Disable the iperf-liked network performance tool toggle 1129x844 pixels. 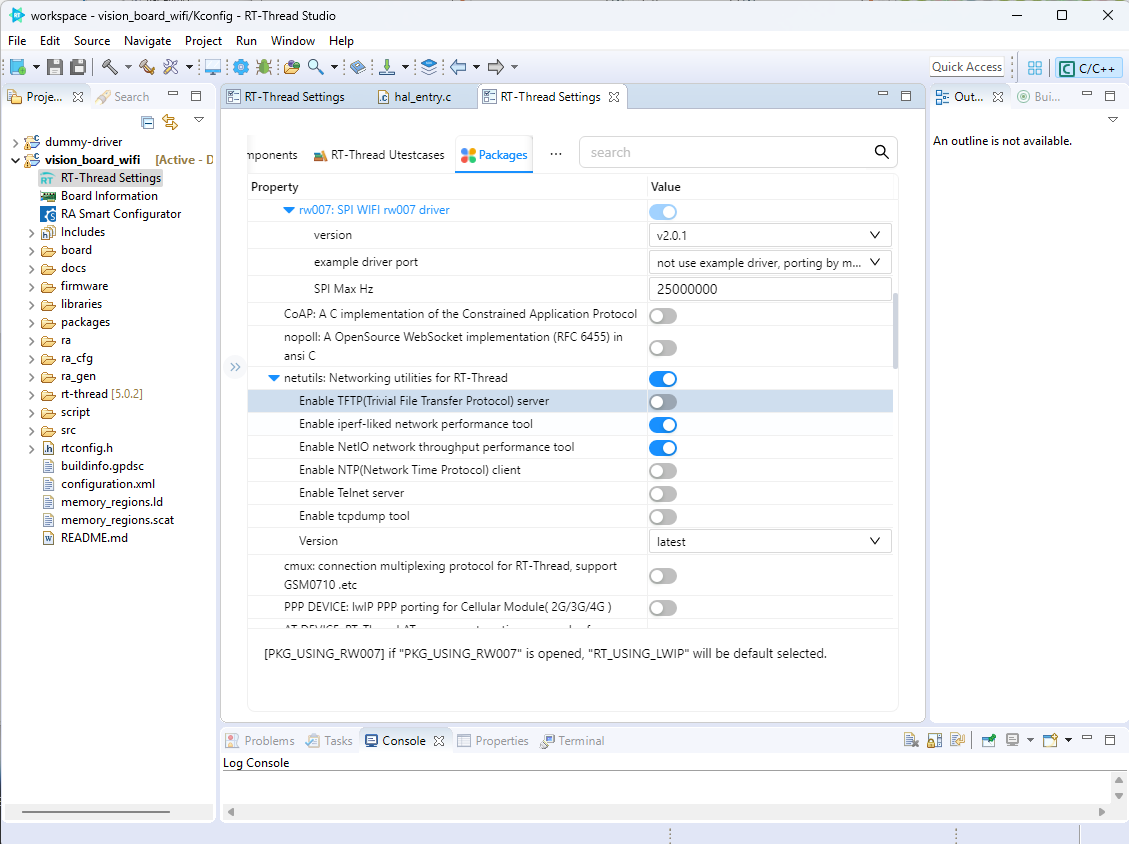pos(662,425)
